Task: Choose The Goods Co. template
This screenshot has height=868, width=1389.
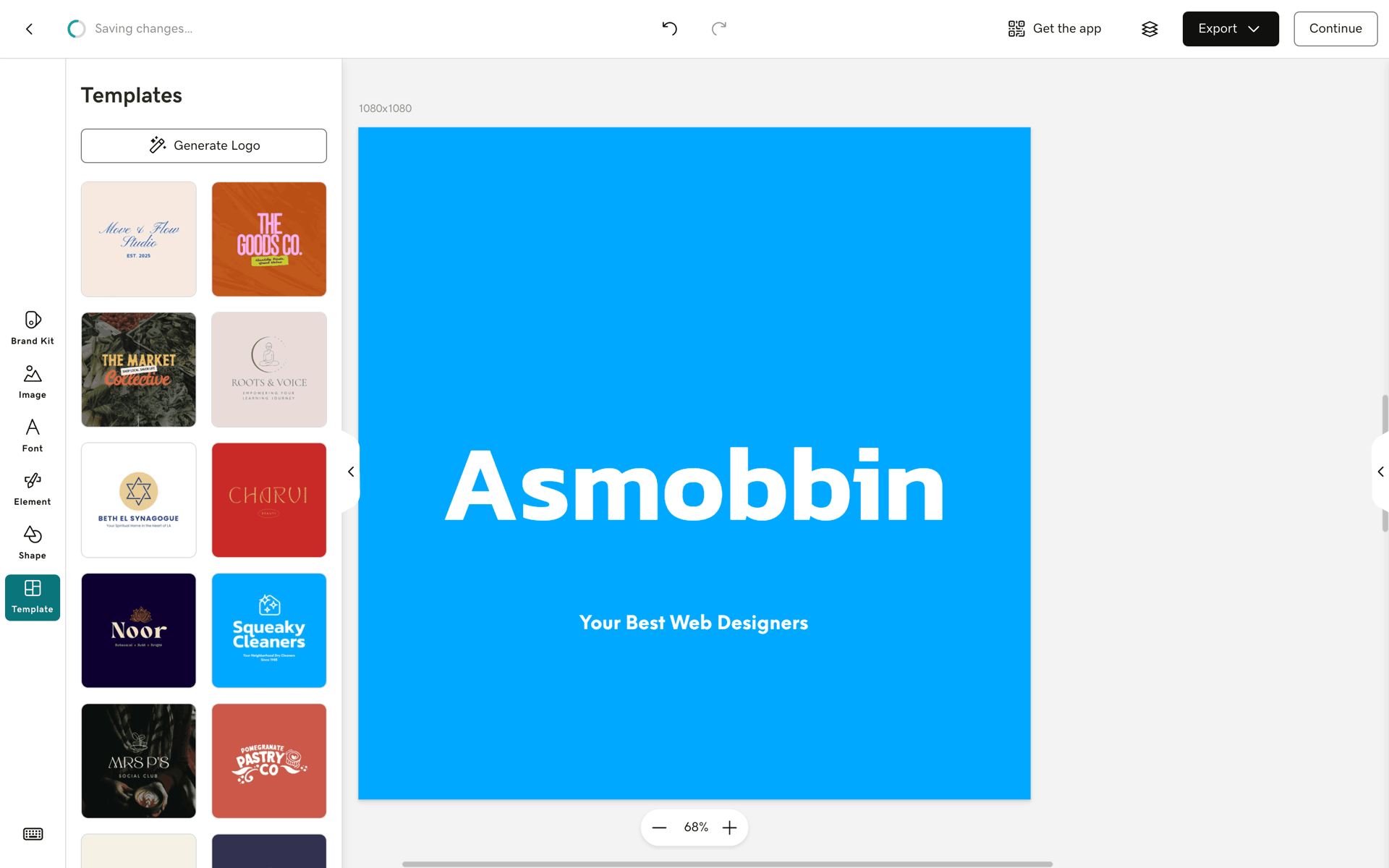Action: tap(269, 239)
